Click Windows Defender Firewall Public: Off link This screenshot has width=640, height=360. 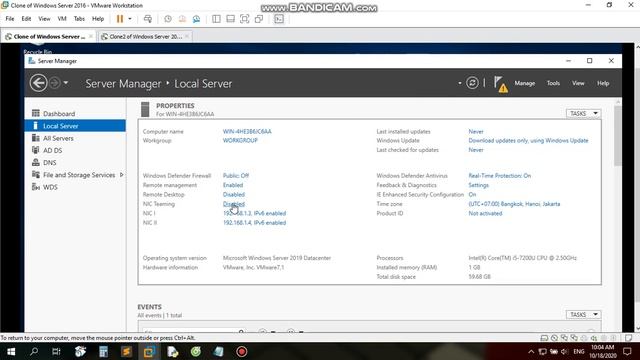pos(236,176)
